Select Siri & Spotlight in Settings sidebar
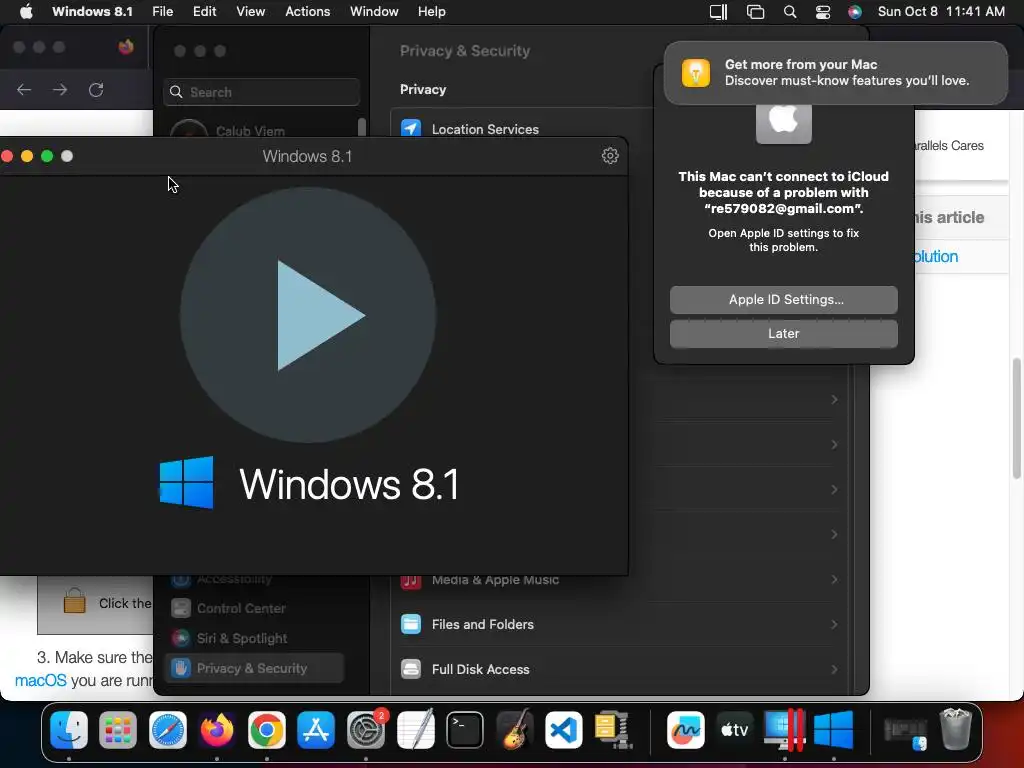1024x768 pixels. pos(255,638)
